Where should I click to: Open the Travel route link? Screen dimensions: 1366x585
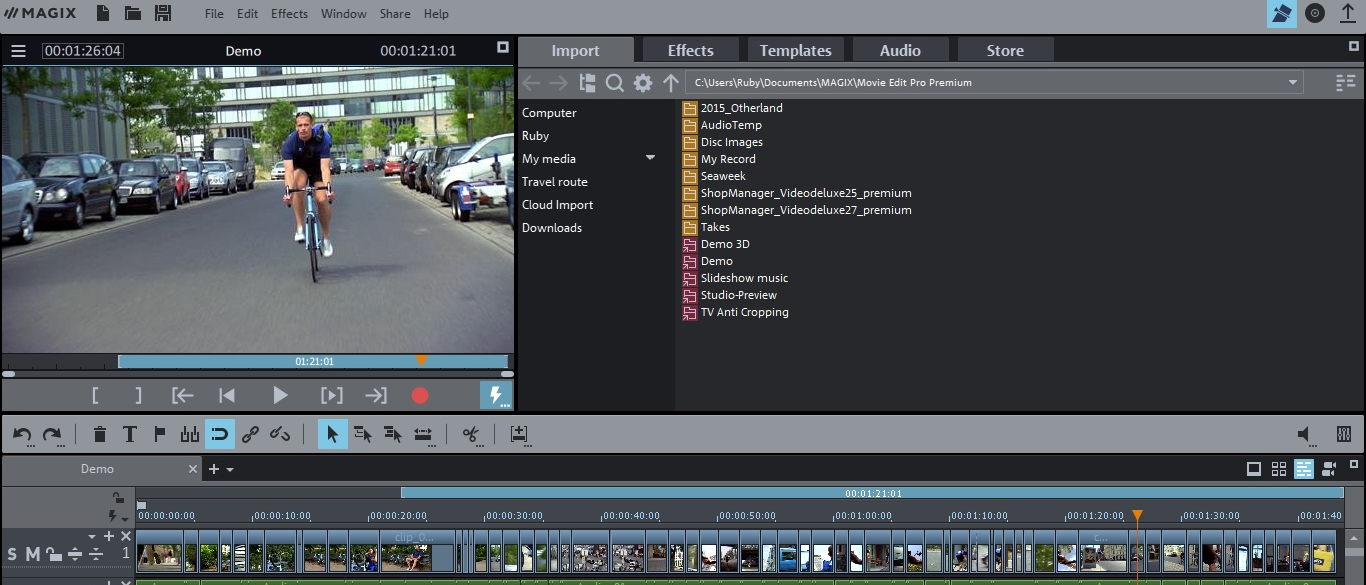click(554, 182)
